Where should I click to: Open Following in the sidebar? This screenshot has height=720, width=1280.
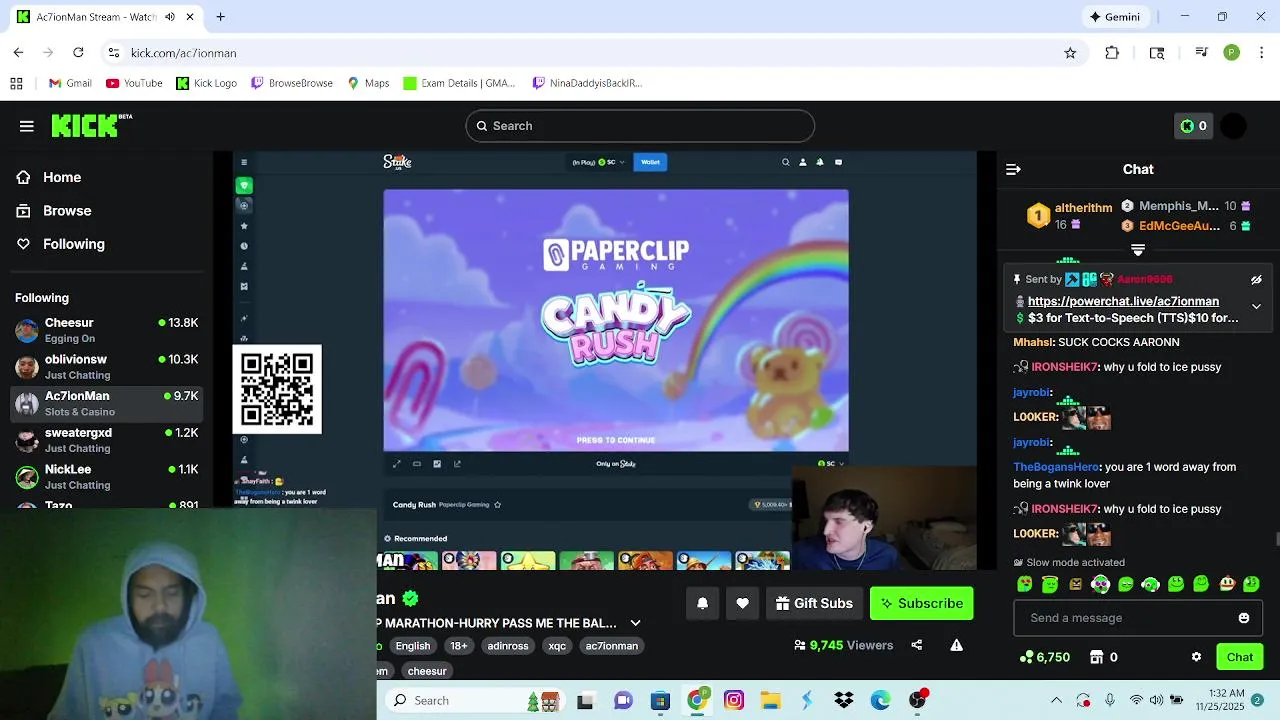[73, 244]
